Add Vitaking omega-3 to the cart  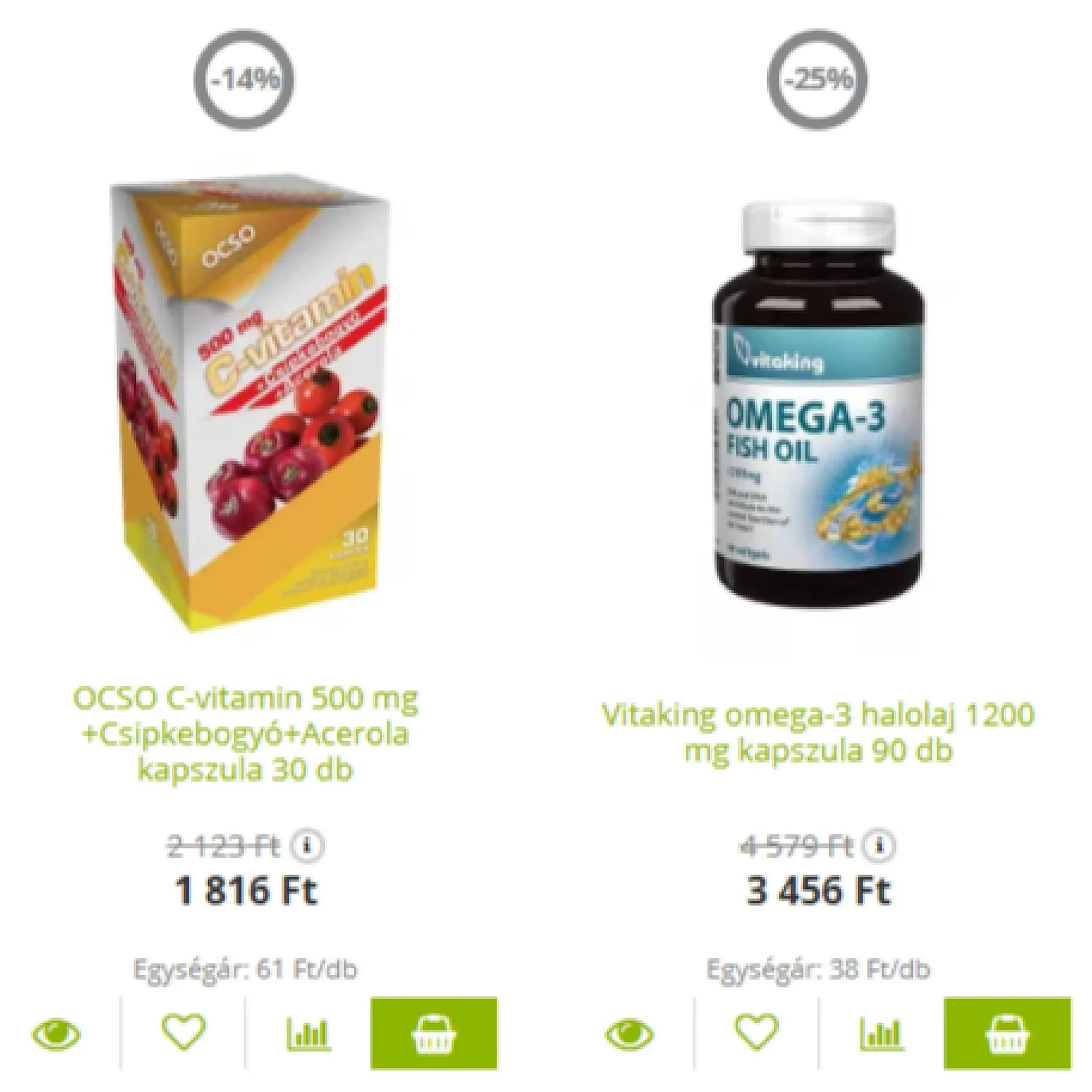click(1007, 1033)
